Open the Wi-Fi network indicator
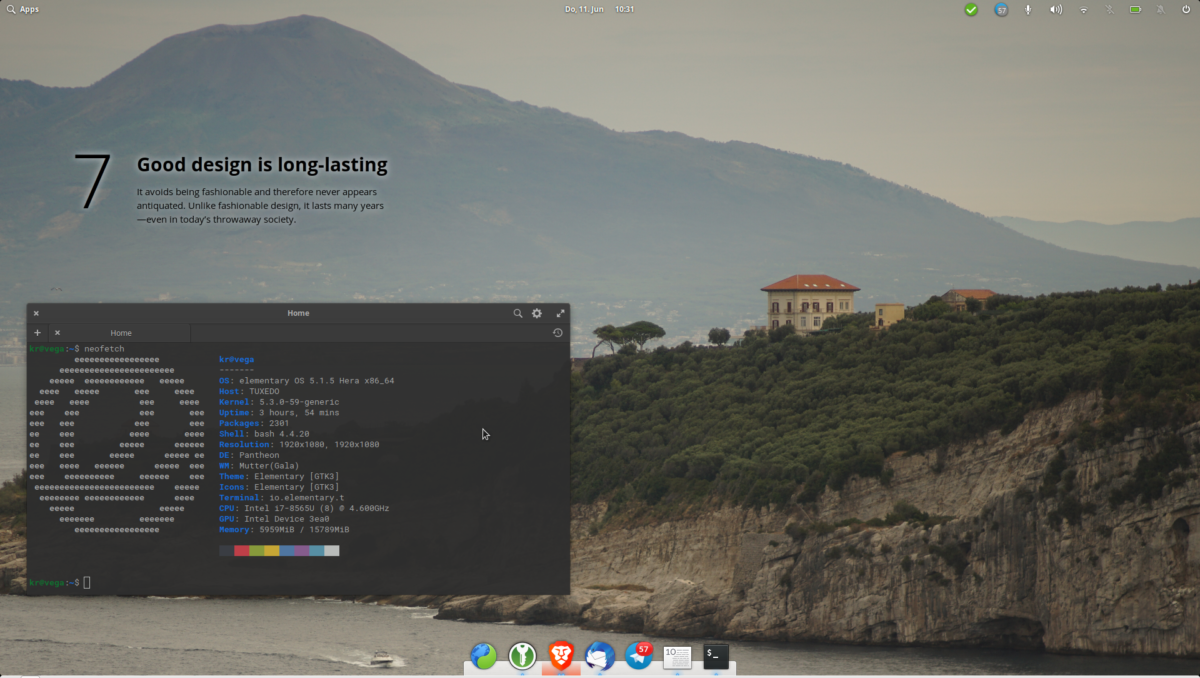The height and width of the screenshot is (678, 1200). click(1083, 9)
